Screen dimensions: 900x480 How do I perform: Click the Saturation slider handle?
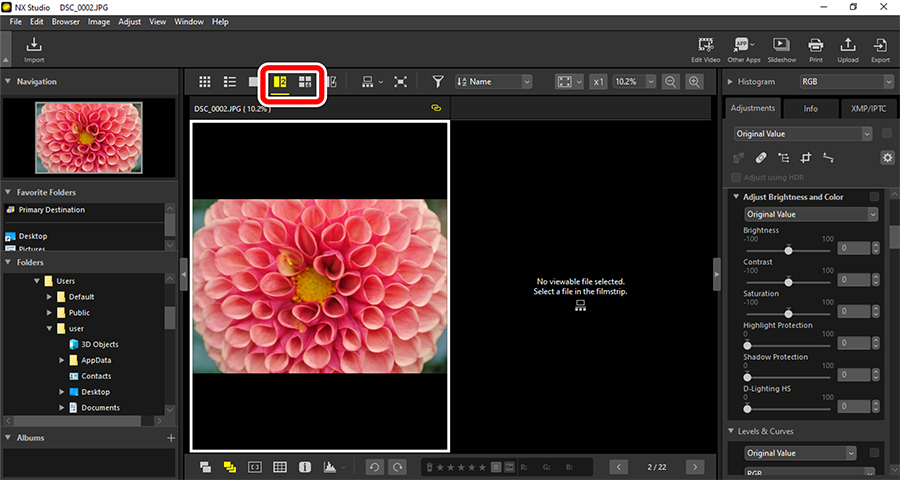tap(788, 313)
